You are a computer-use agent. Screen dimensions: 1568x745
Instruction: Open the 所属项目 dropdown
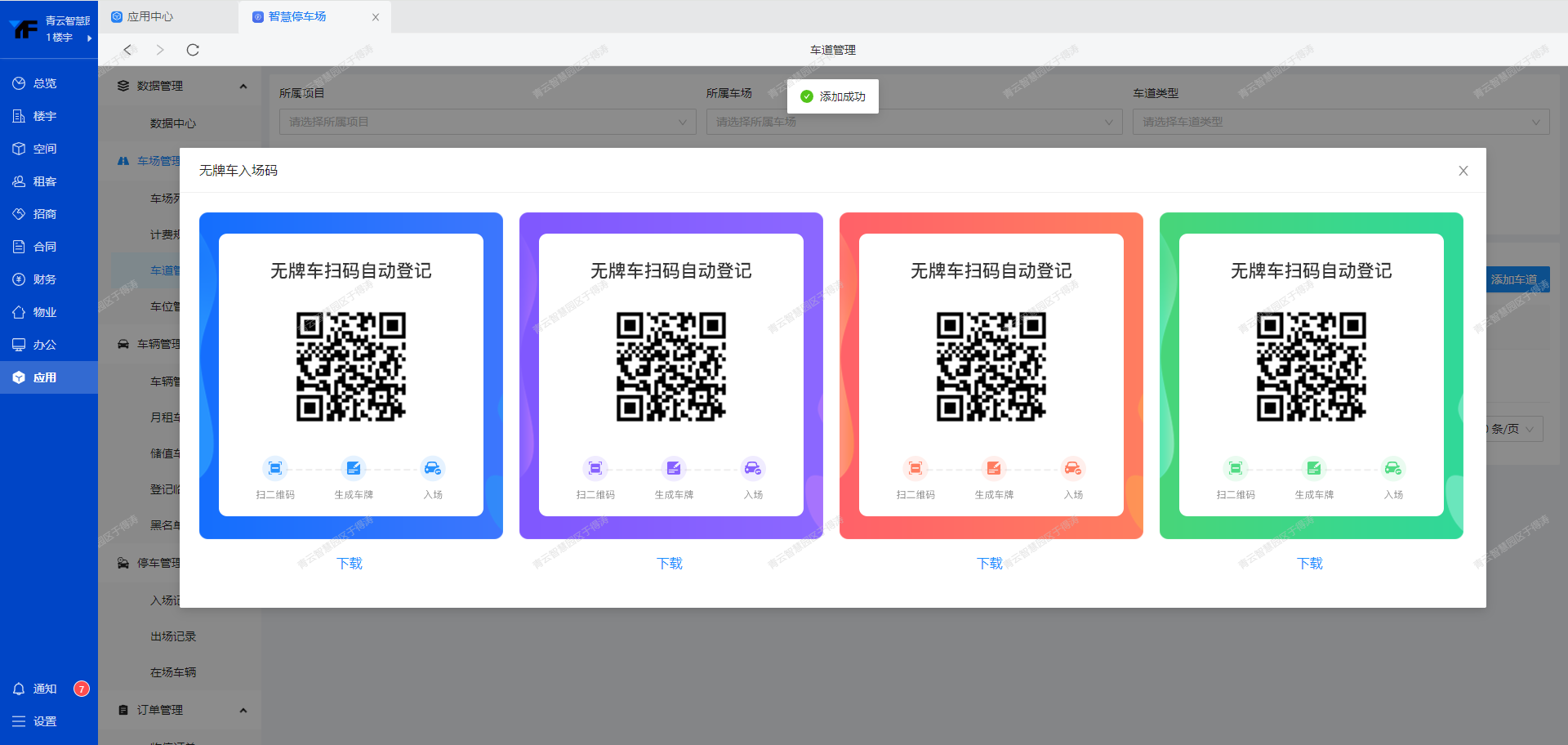coord(487,122)
